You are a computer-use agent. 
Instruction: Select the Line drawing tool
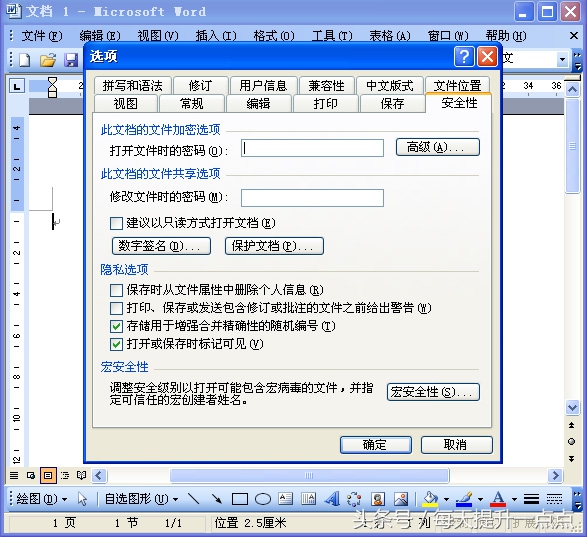point(194,499)
